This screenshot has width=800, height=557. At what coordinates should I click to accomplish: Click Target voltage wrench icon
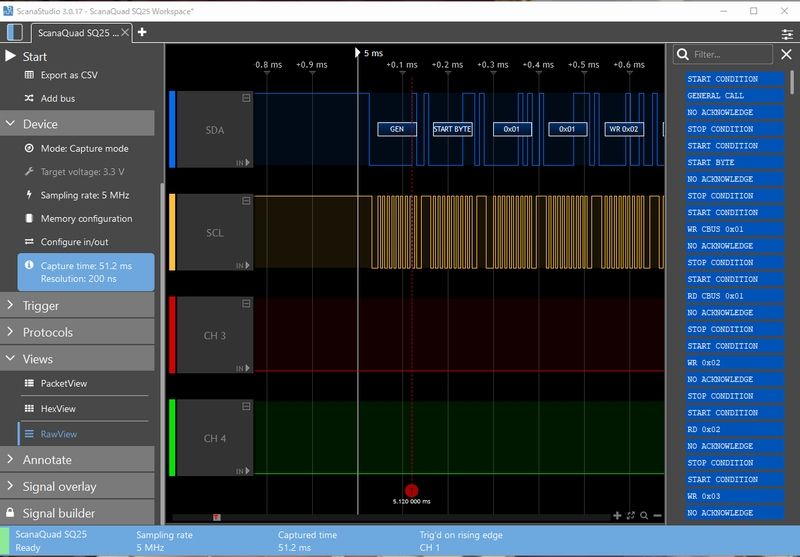point(30,171)
